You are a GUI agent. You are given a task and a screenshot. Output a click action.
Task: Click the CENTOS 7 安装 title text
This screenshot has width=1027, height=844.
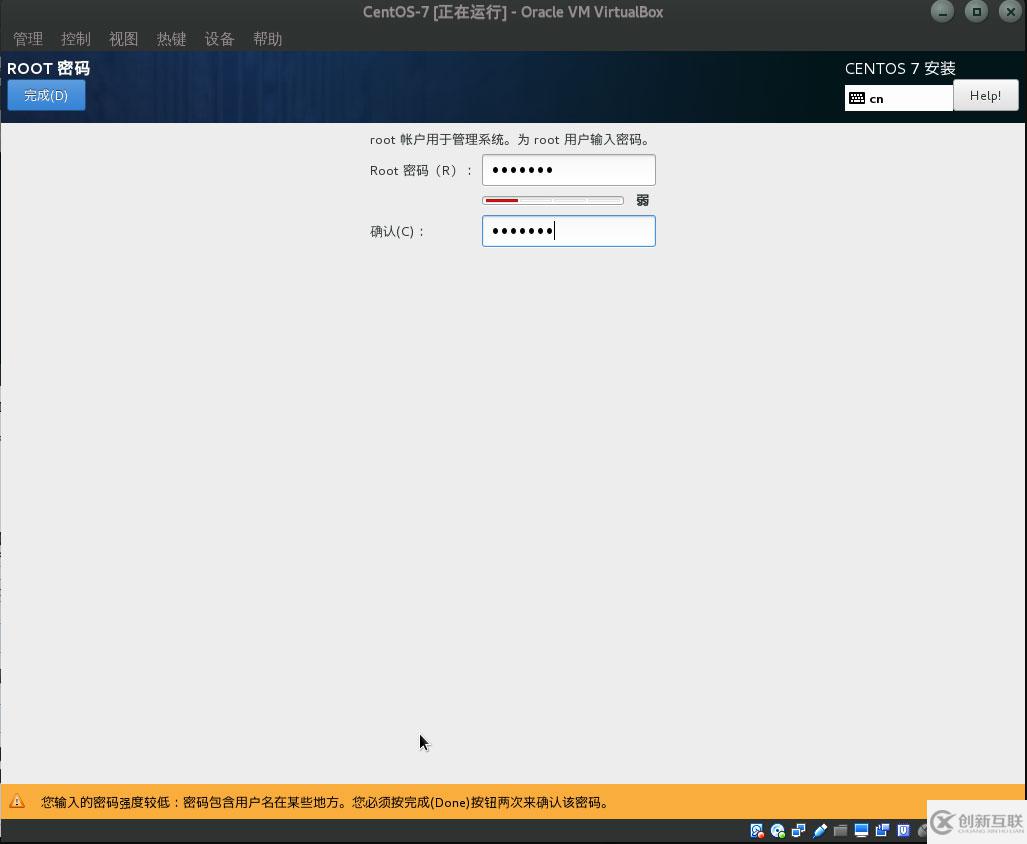point(900,68)
